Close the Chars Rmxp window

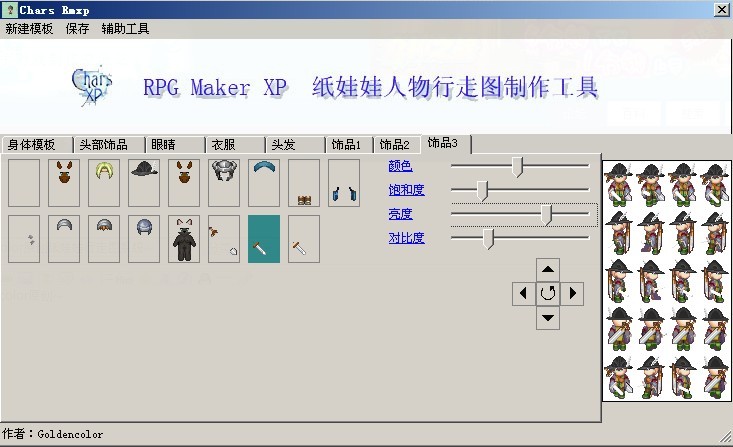pyautogui.click(x=722, y=10)
